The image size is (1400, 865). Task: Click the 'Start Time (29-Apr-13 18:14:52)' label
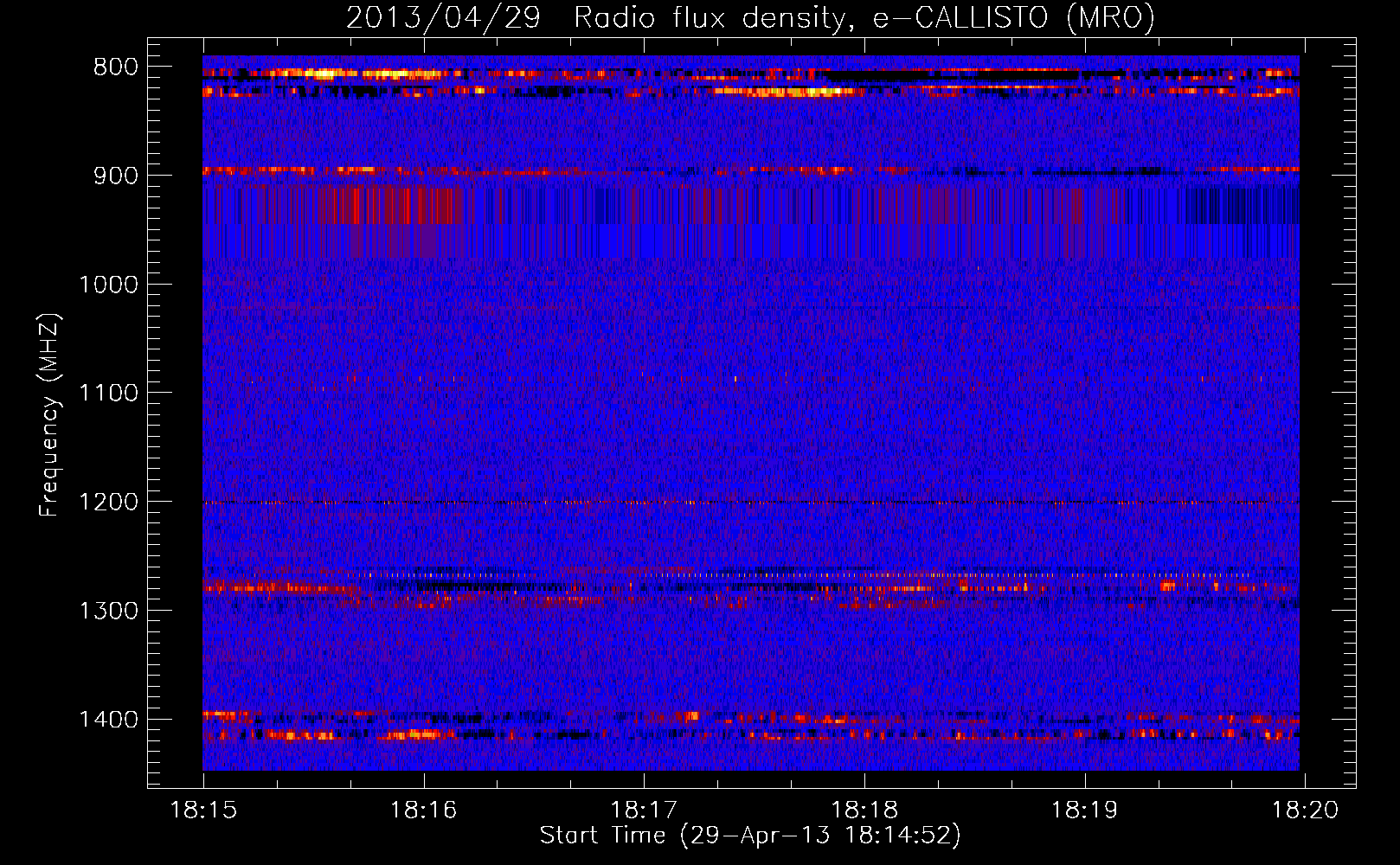point(750,836)
